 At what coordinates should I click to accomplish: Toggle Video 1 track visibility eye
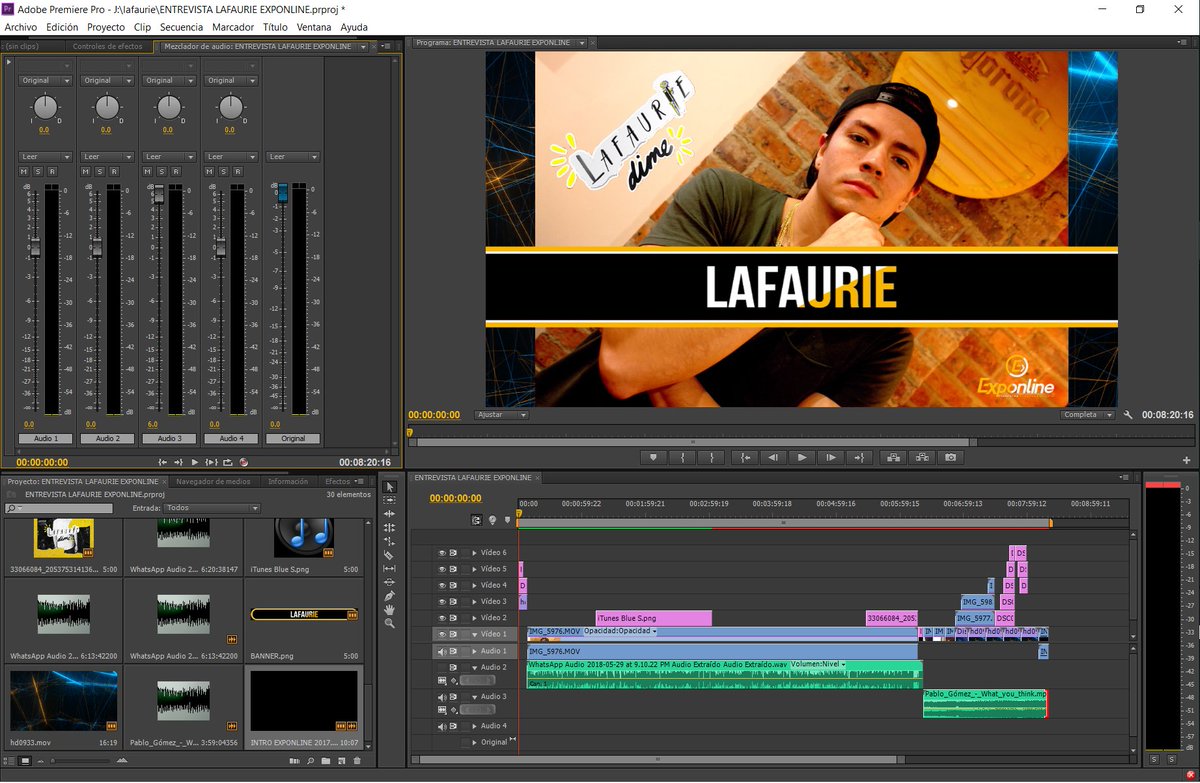click(x=441, y=634)
